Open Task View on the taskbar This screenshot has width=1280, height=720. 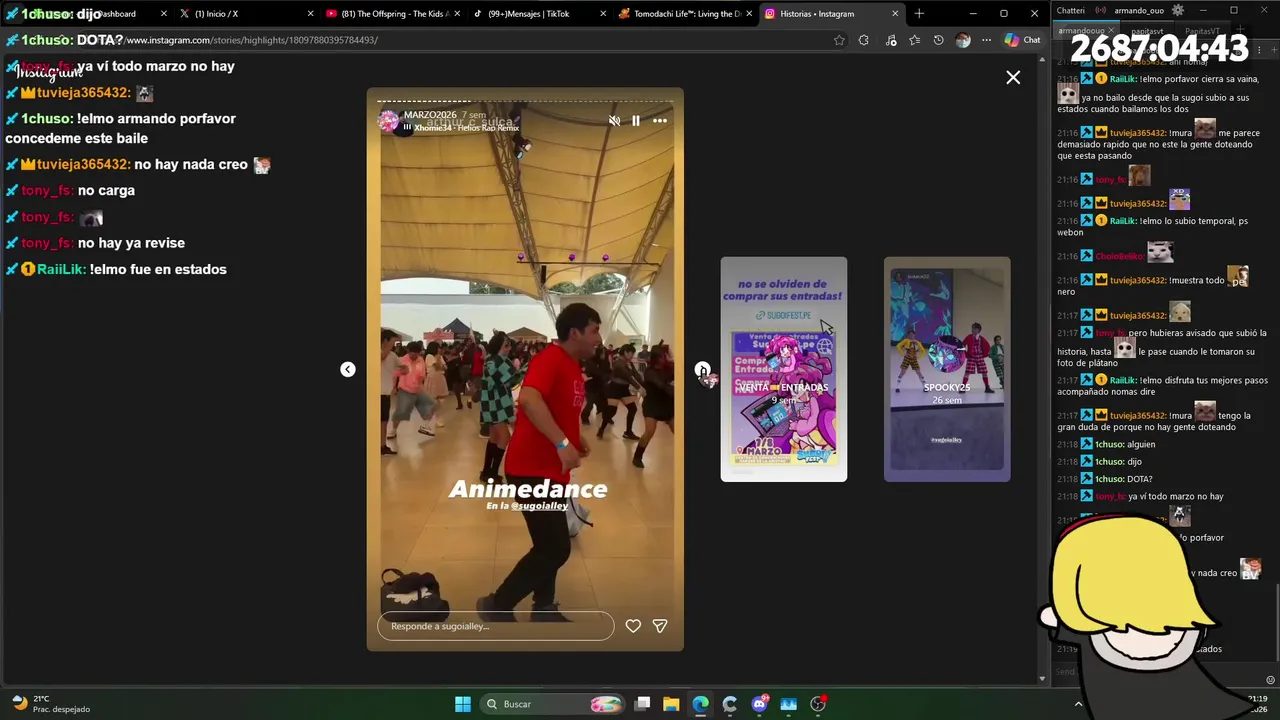pos(643,704)
